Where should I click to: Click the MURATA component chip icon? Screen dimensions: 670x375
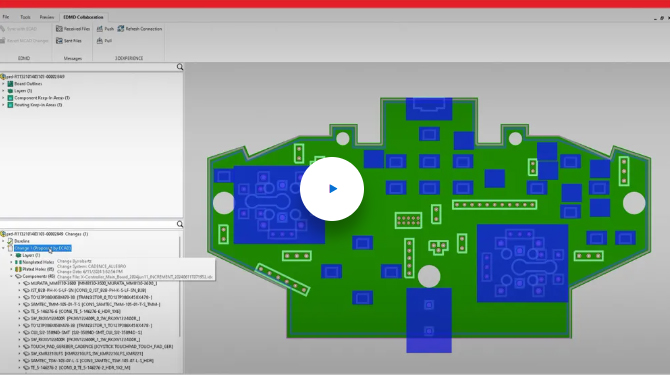click(x=26, y=283)
